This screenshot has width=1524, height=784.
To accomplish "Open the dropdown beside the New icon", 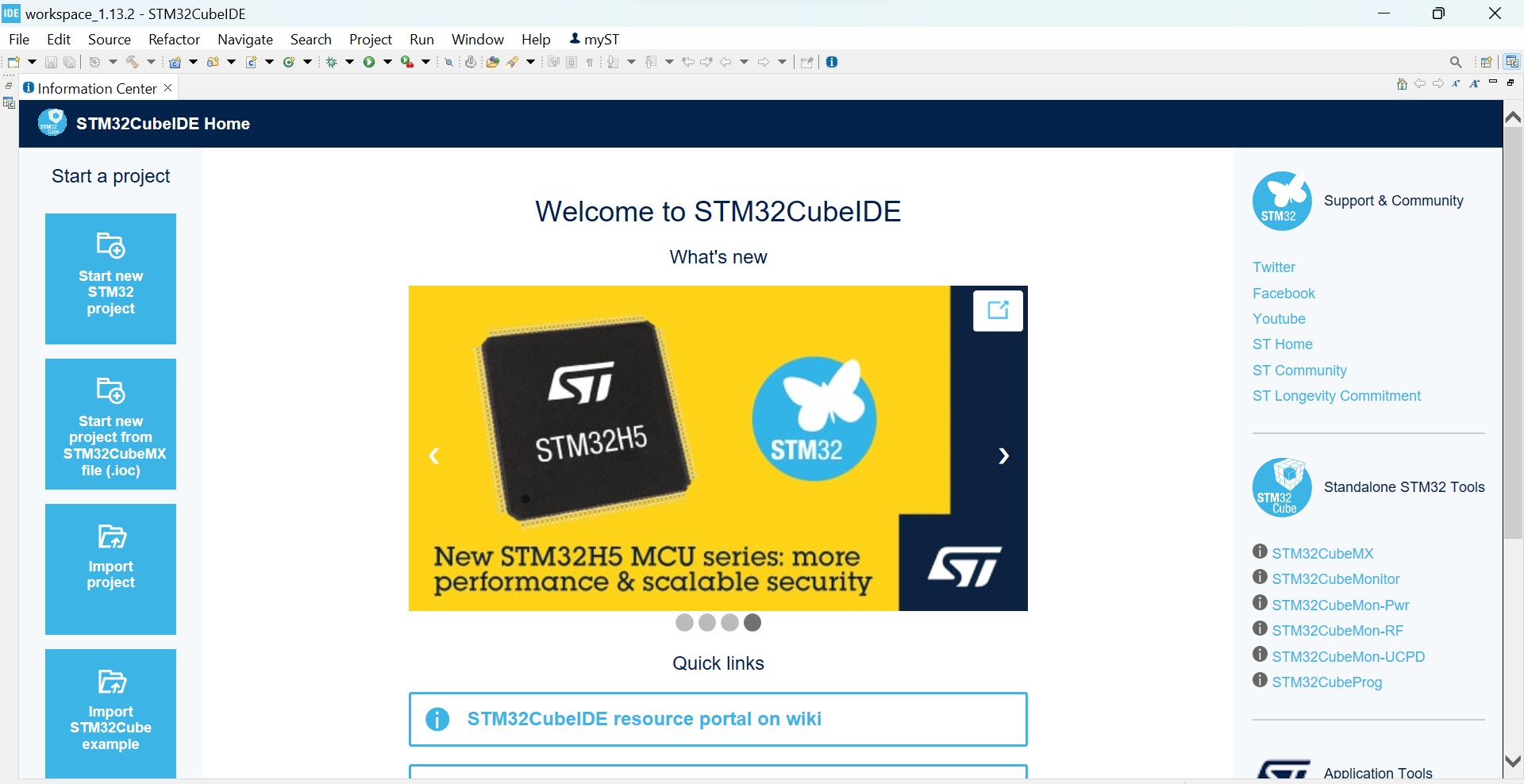I will pyautogui.click(x=32, y=62).
